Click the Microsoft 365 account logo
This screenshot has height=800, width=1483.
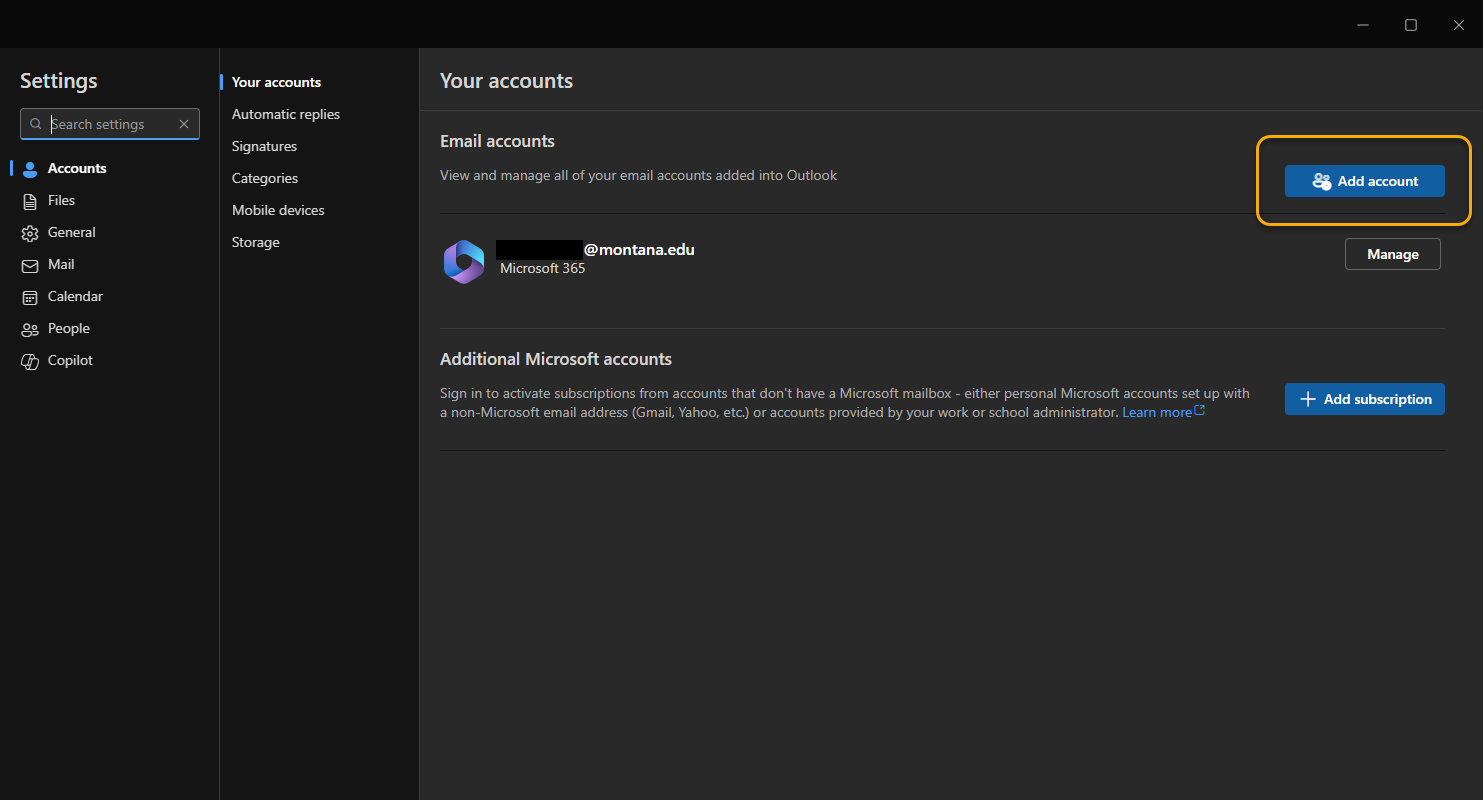tap(463, 261)
